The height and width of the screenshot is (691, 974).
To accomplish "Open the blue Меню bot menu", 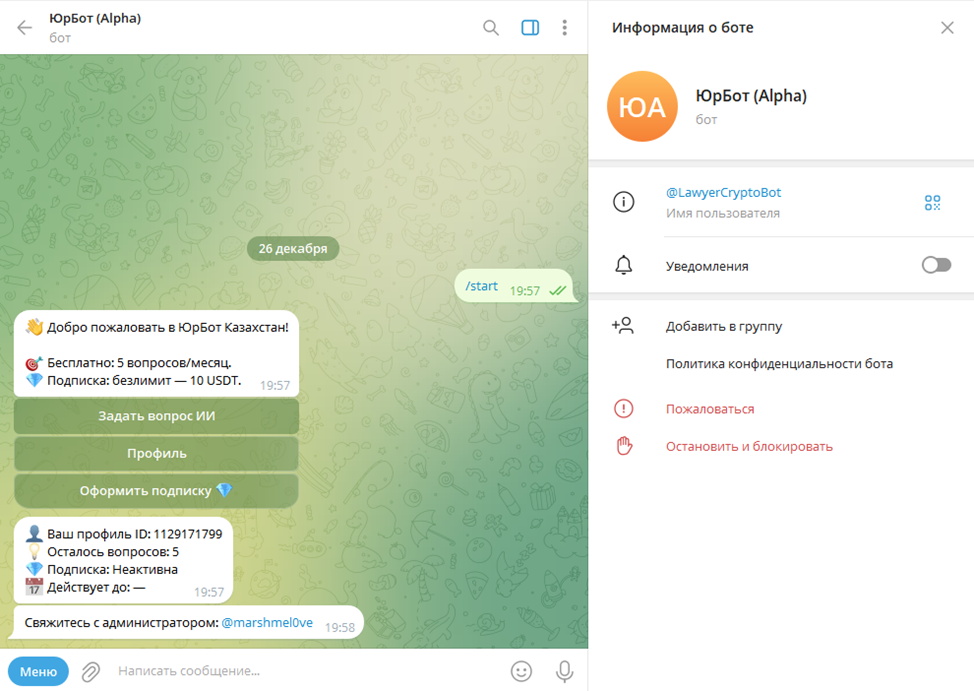I will (x=39, y=672).
